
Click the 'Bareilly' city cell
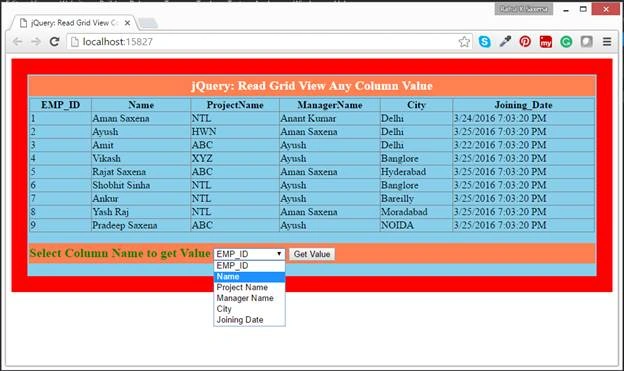(416, 199)
